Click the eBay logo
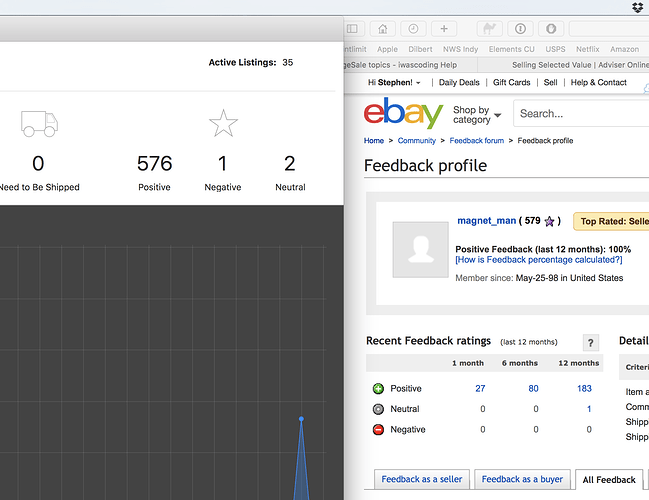The height and width of the screenshot is (500, 649). click(403, 113)
